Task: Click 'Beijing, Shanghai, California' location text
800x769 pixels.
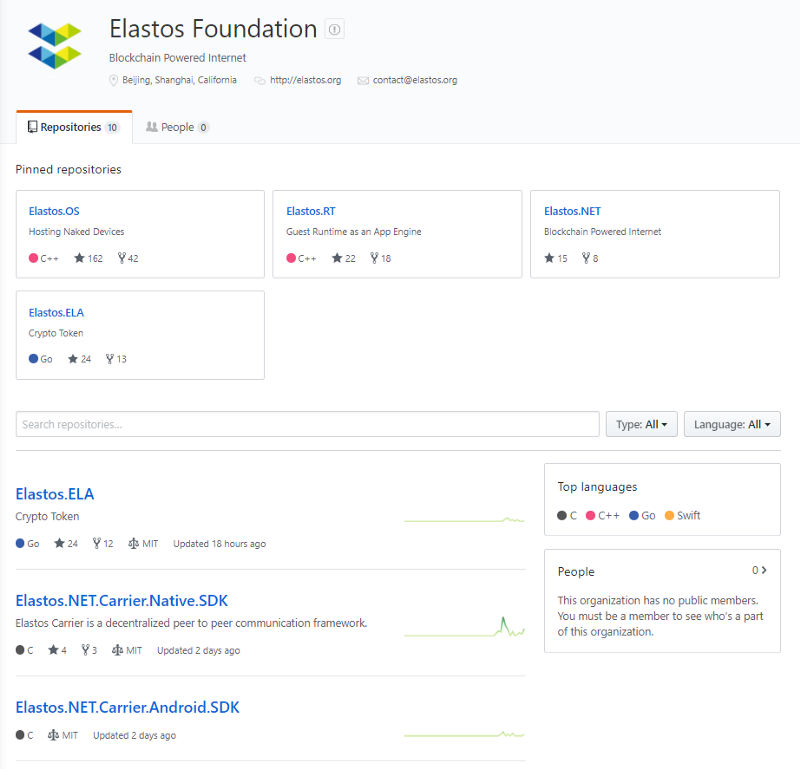Action: (x=179, y=80)
